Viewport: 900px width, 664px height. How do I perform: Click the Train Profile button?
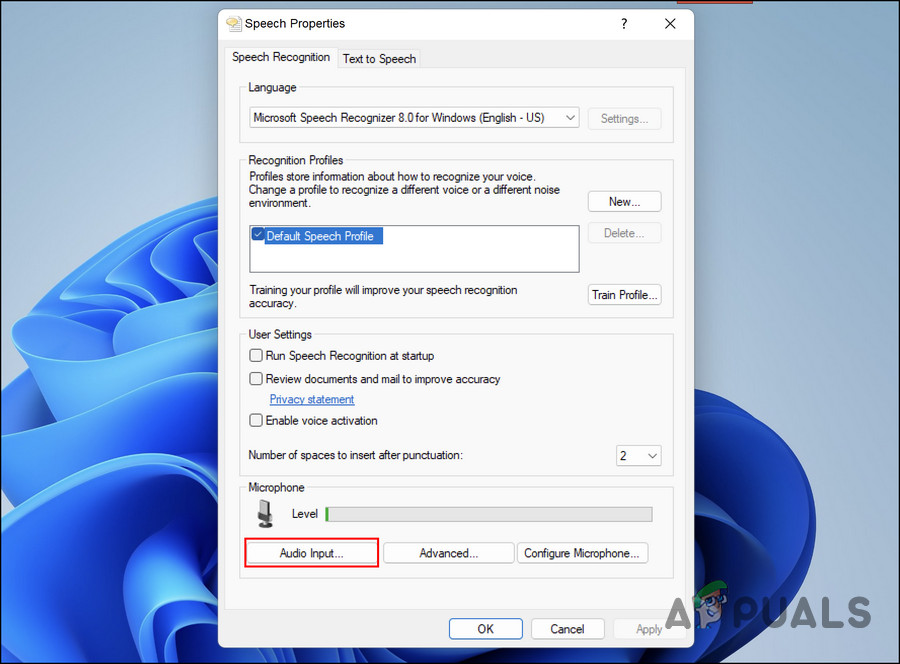pyautogui.click(x=624, y=294)
